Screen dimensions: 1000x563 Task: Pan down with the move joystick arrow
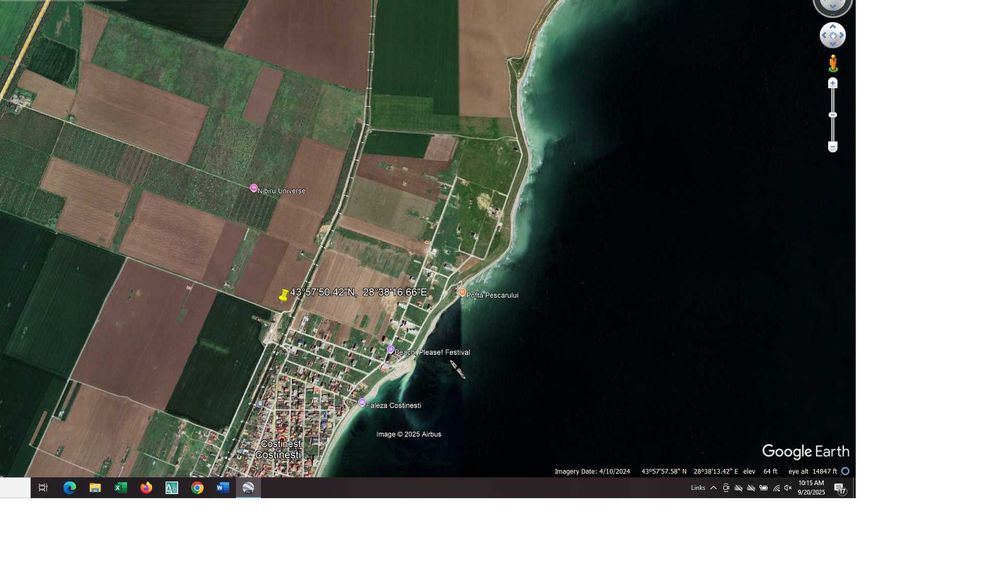click(832, 44)
